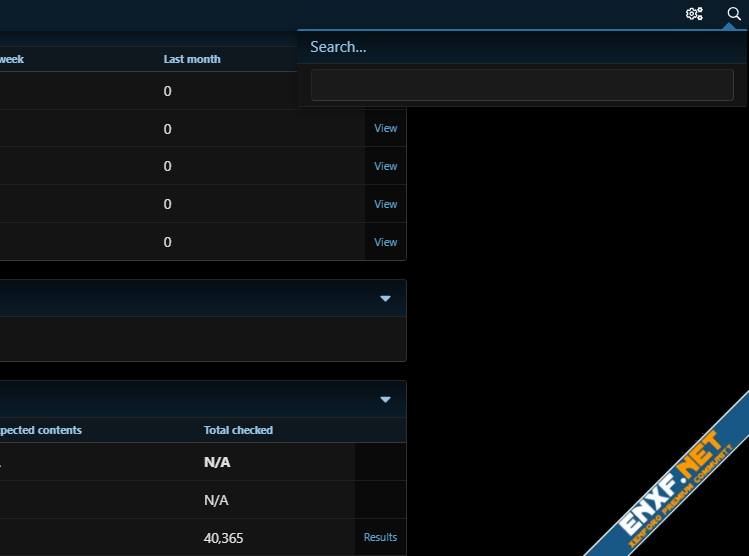
Task: Click the magnifying glass search icon
Action: [x=734, y=14]
